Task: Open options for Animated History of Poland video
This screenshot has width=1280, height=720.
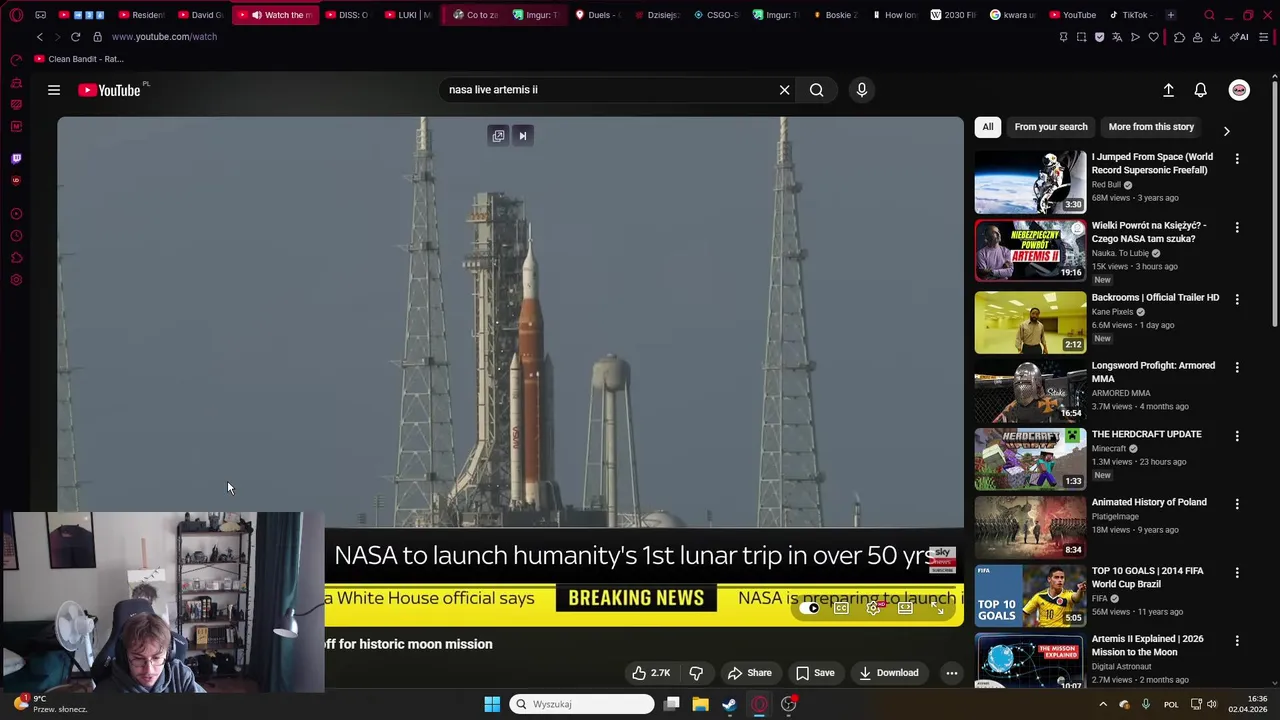Action: [x=1237, y=504]
